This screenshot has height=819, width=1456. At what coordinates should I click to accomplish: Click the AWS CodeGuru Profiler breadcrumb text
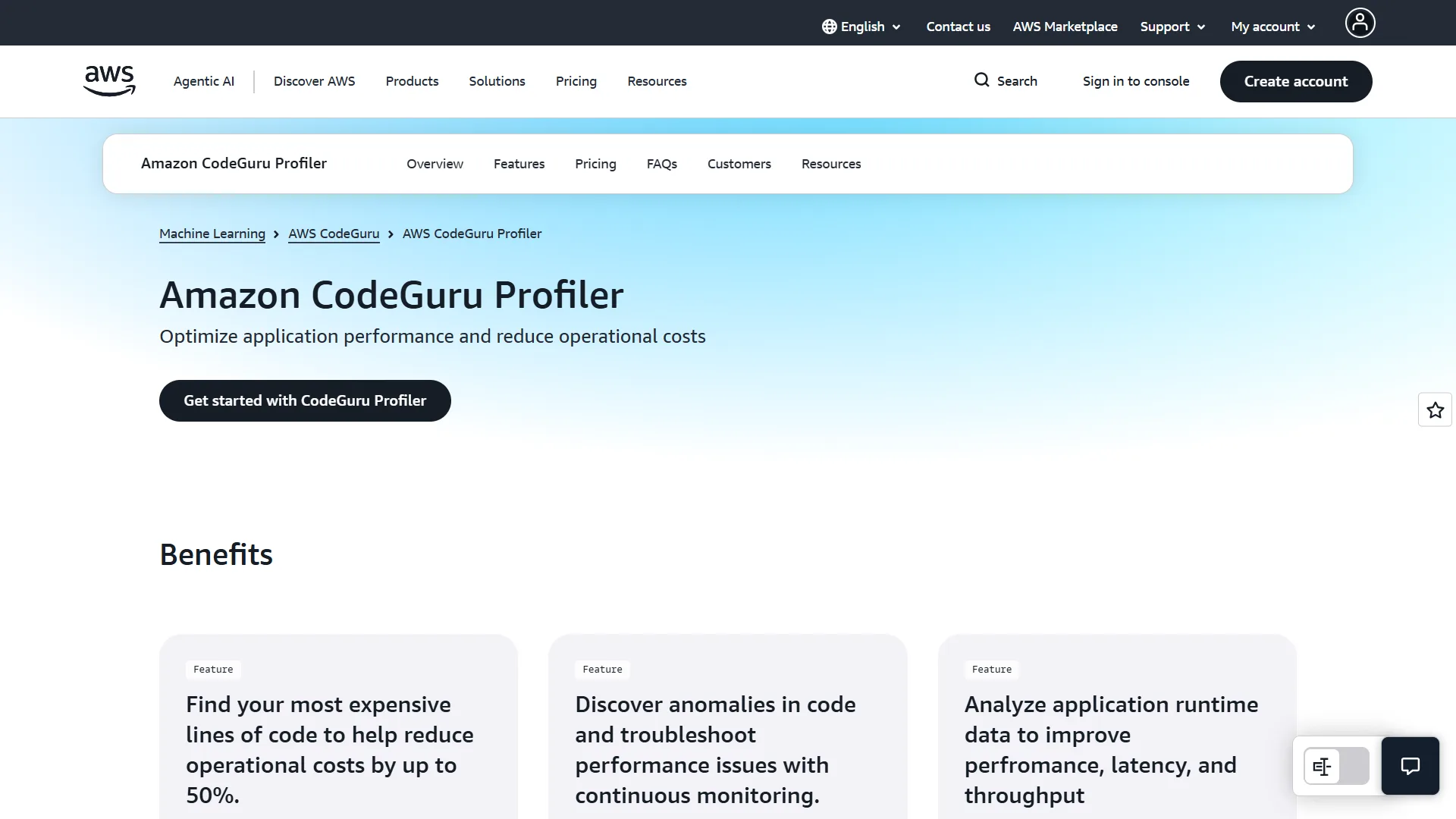click(472, 234)
